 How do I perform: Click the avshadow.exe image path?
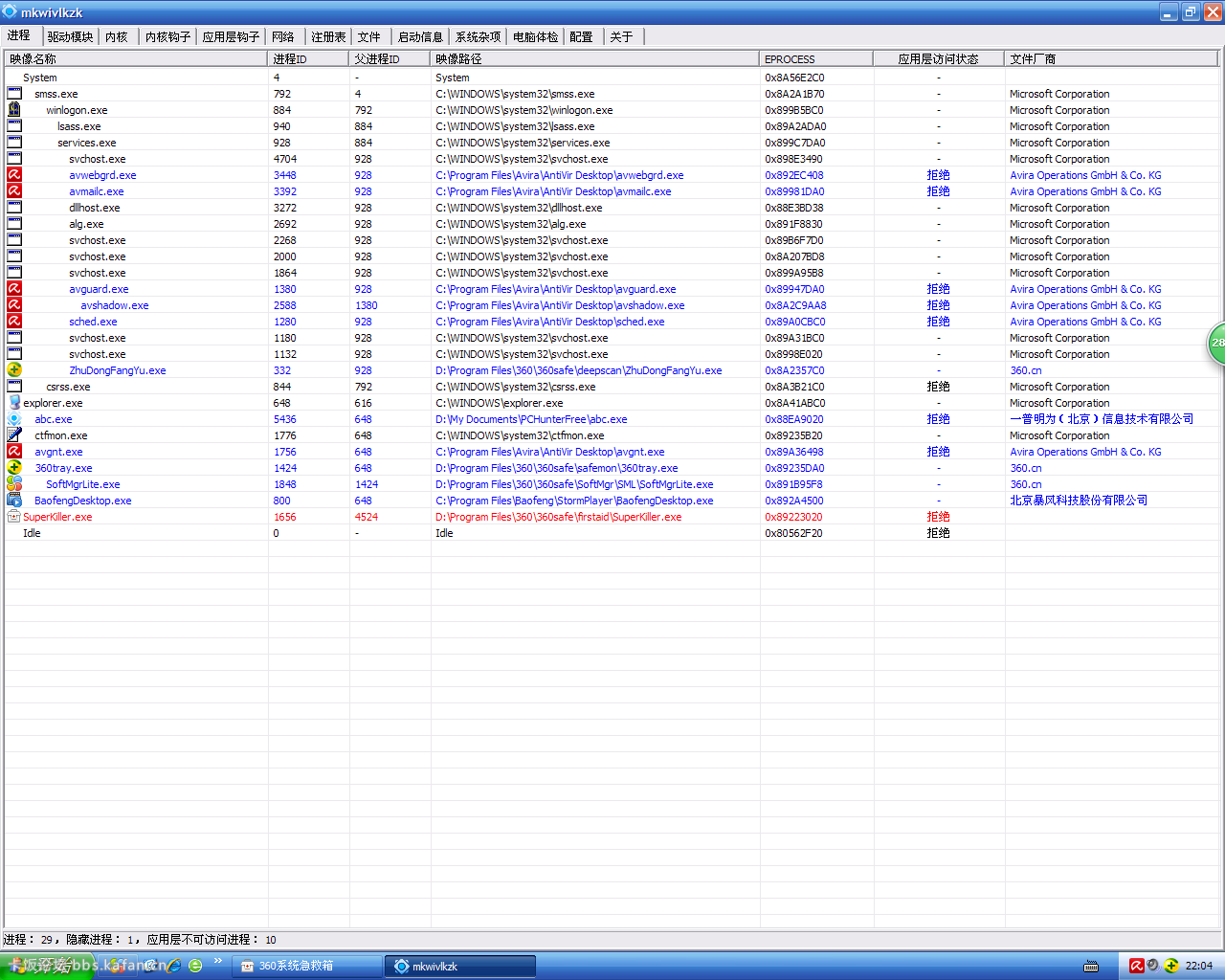[x=560, y=305]
